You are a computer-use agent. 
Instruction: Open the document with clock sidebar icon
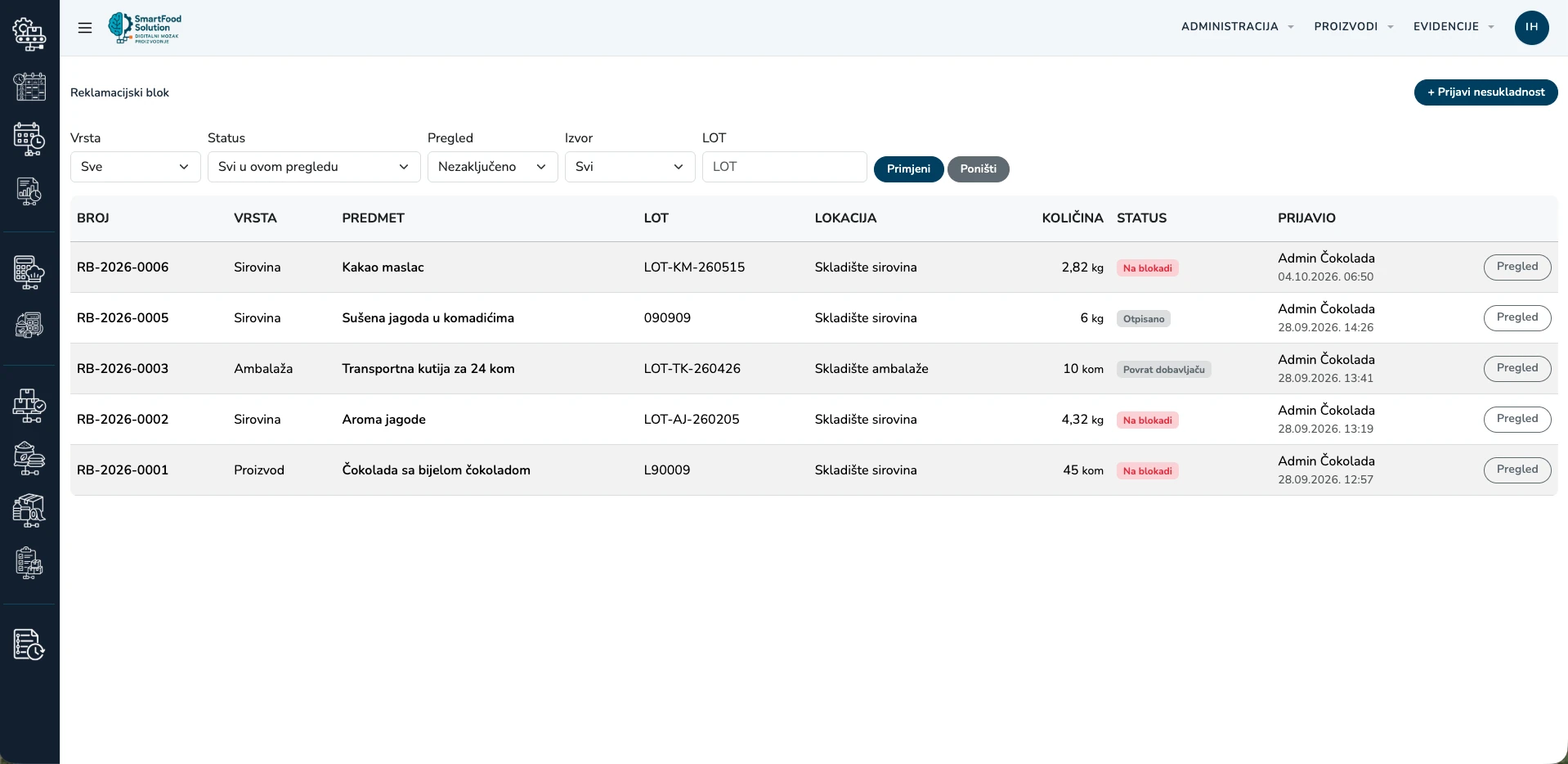29,645
